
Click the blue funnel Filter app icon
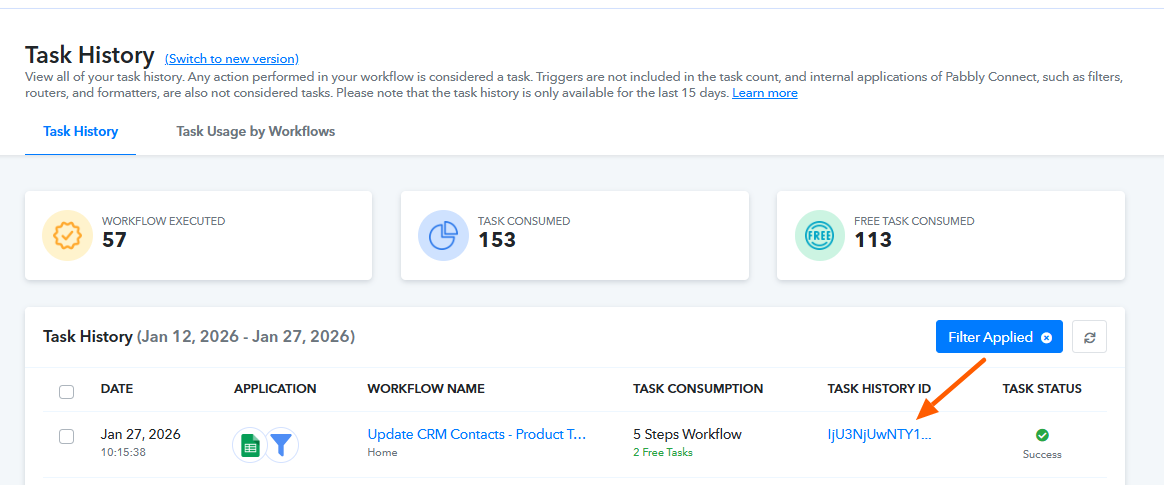pyautogui.click(x=282, y=445)
